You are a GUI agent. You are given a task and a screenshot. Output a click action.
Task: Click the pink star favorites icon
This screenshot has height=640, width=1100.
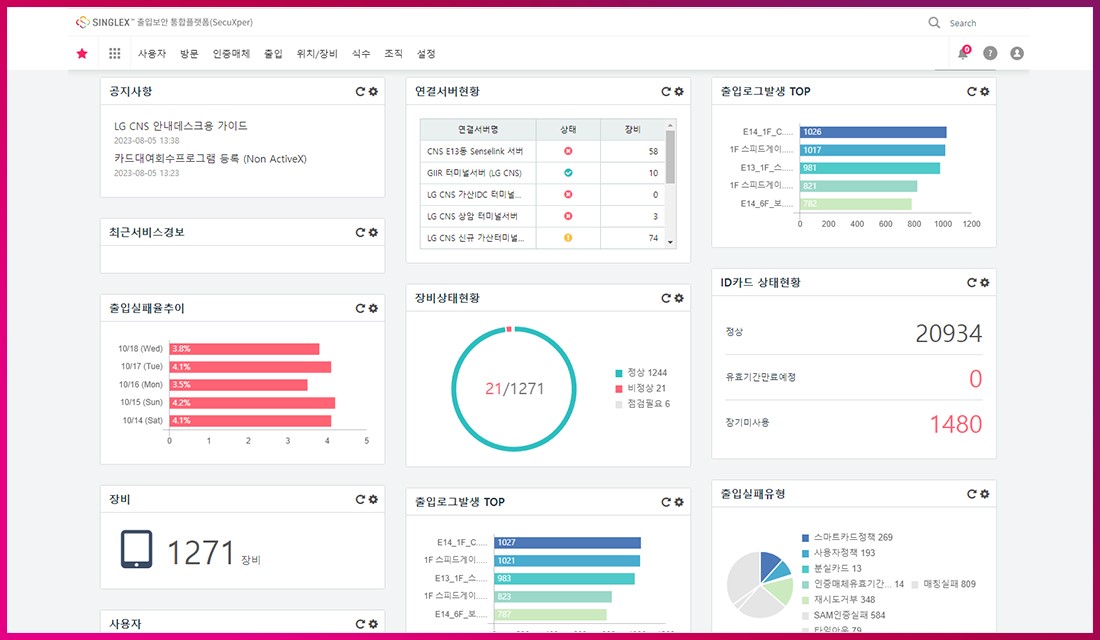click(x=82, y=54)
